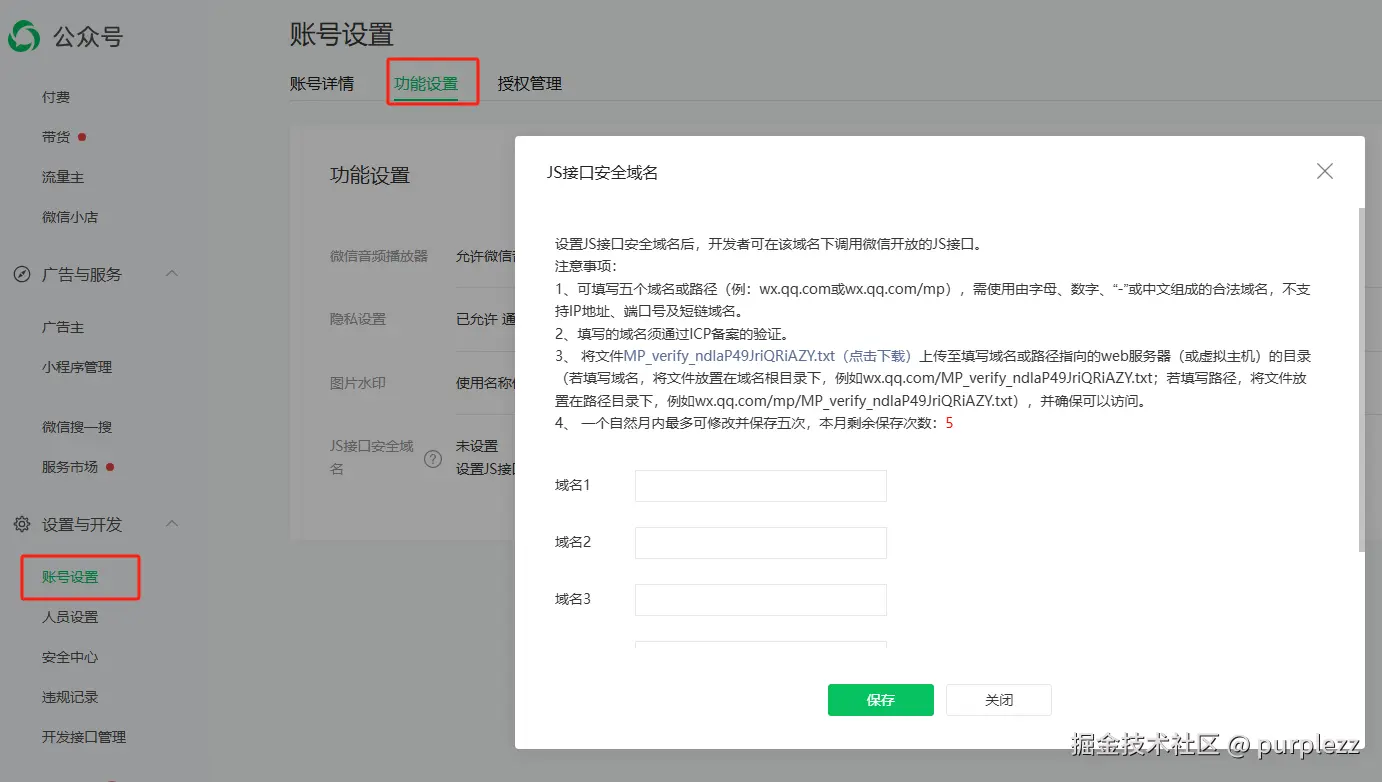Click the 设置与开发 section header
1382x782 pixels.
click(x=82, y=524)
